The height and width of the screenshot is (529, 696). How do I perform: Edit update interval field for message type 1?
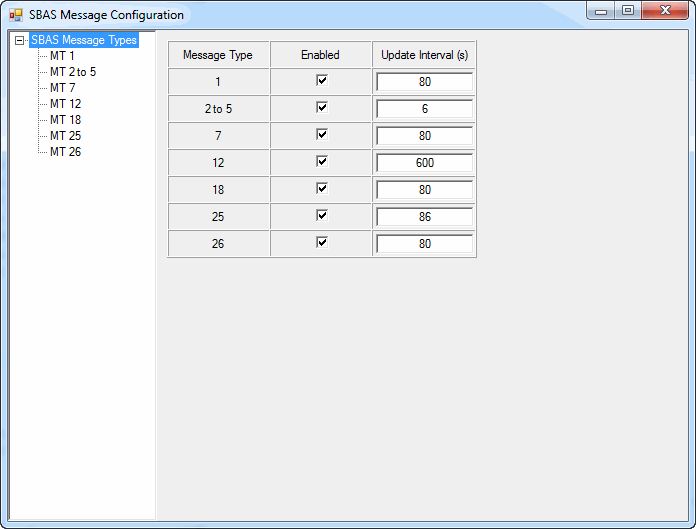click(424, 82)
